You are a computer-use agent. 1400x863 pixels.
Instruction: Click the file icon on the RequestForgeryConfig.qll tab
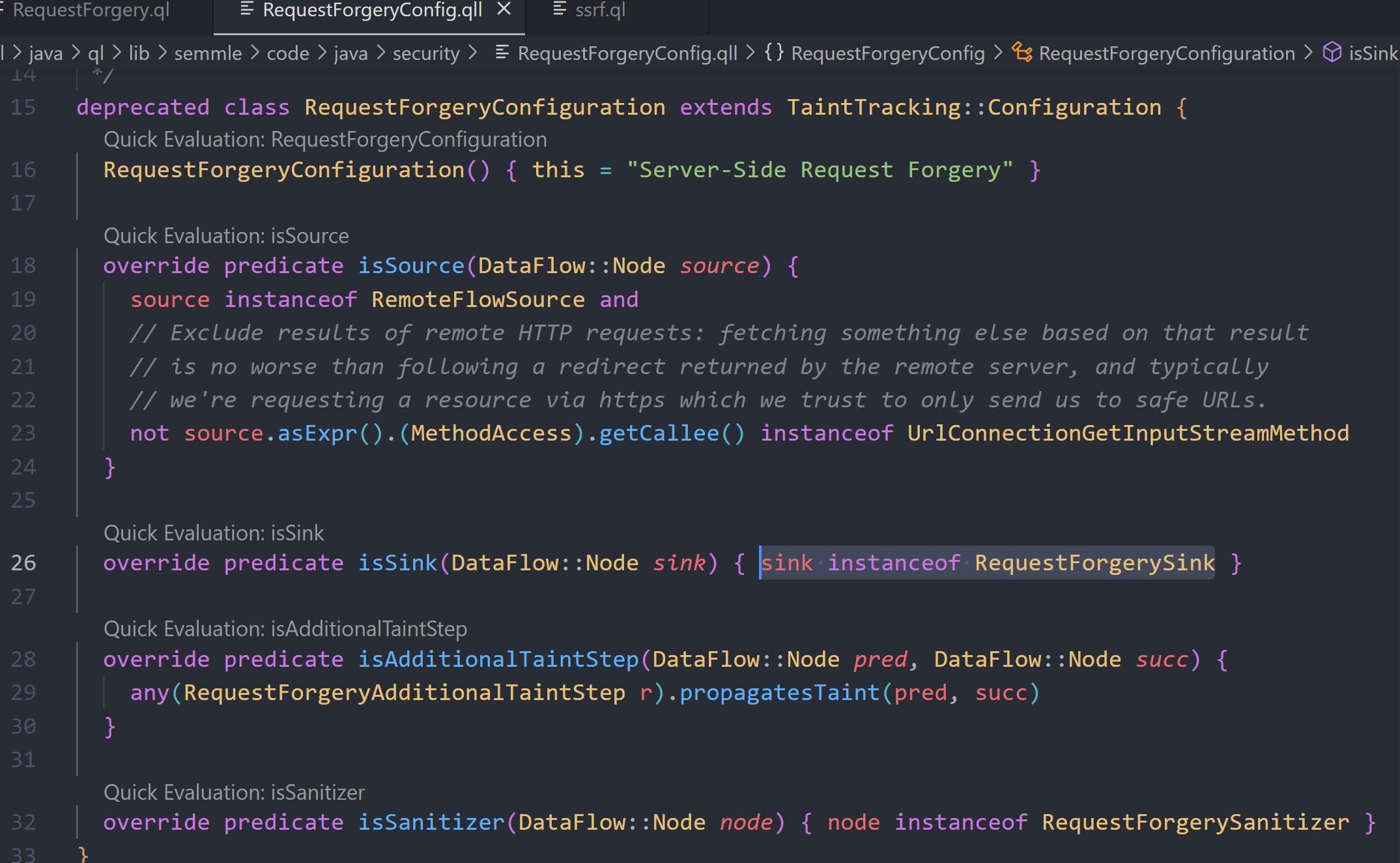(x=246, y=10)
